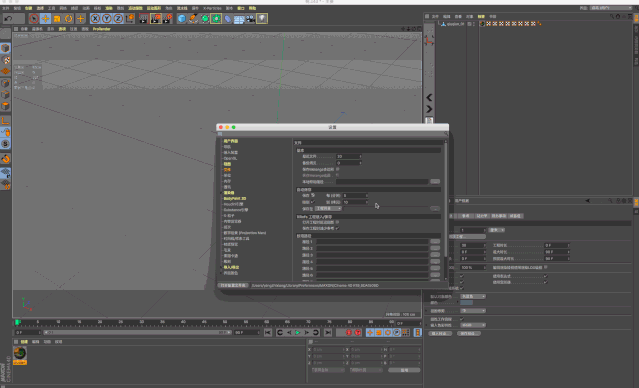Toggle the autosave Save checkbox
Viewport: 639px width, 388px height.
pyautogui.click(x=313, y=195)
